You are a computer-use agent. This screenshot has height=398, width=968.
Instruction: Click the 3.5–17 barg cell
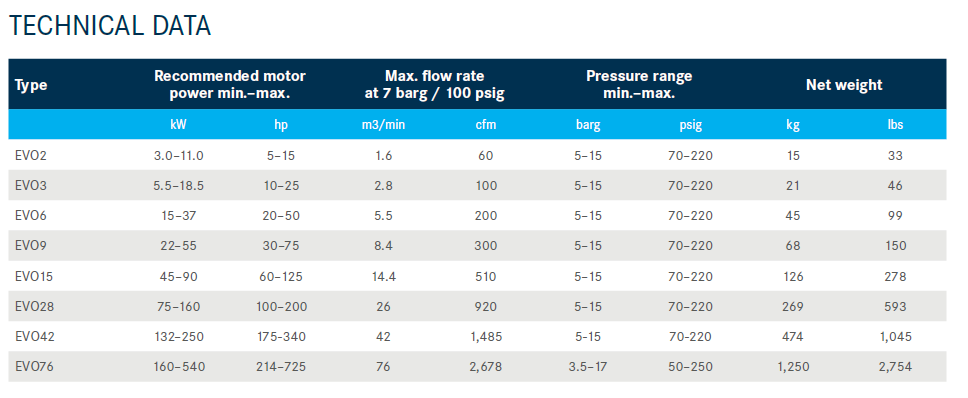588,367
